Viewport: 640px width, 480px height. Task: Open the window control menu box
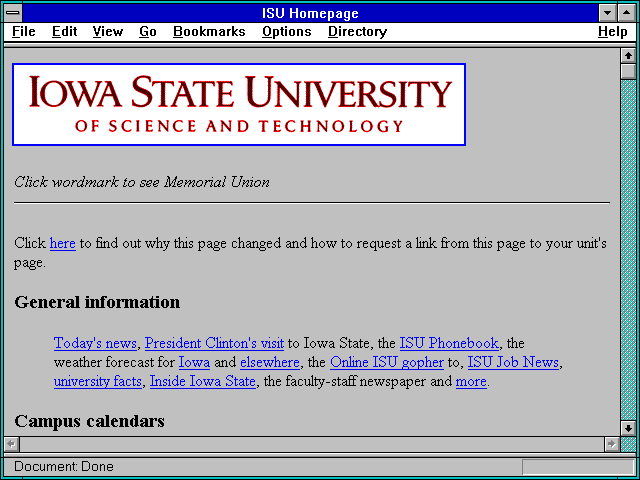(x=13, y=13)
